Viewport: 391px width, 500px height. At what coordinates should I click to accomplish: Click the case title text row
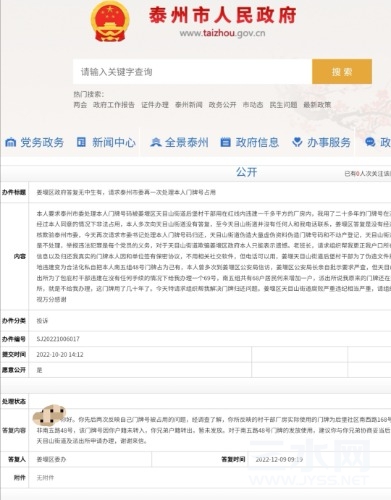click(126, 192)
